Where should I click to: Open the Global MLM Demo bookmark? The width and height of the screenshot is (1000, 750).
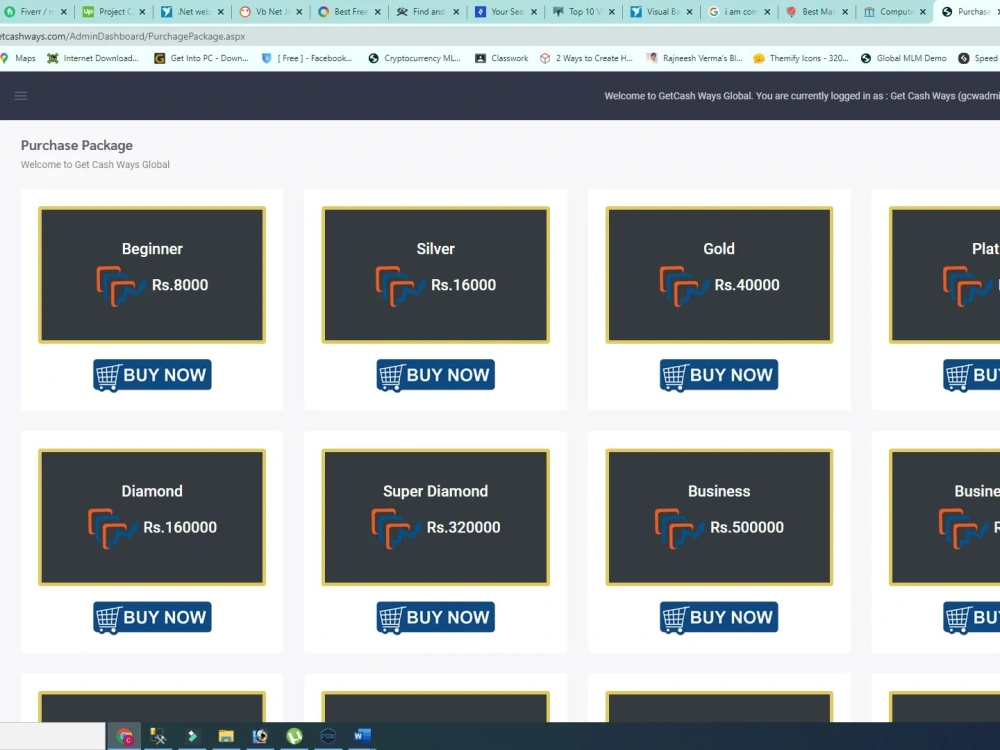coord(904,58)
